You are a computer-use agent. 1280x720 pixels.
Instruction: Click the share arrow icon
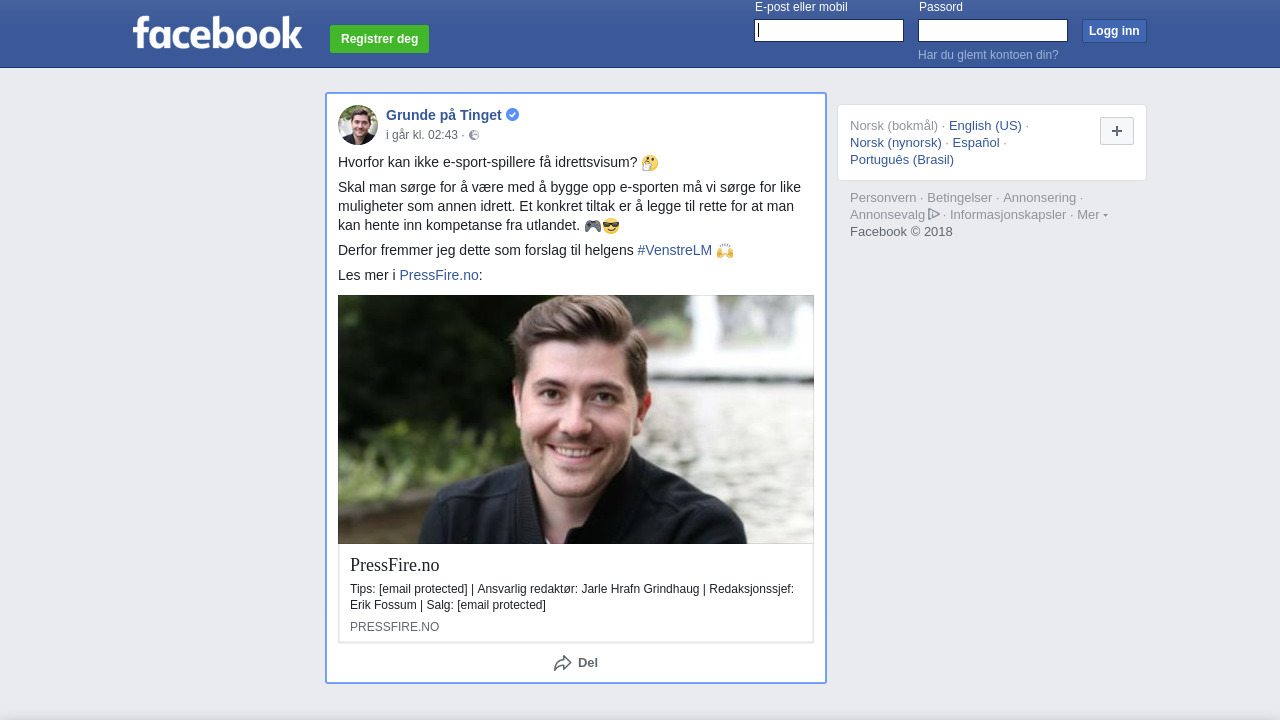pos(563,663)
